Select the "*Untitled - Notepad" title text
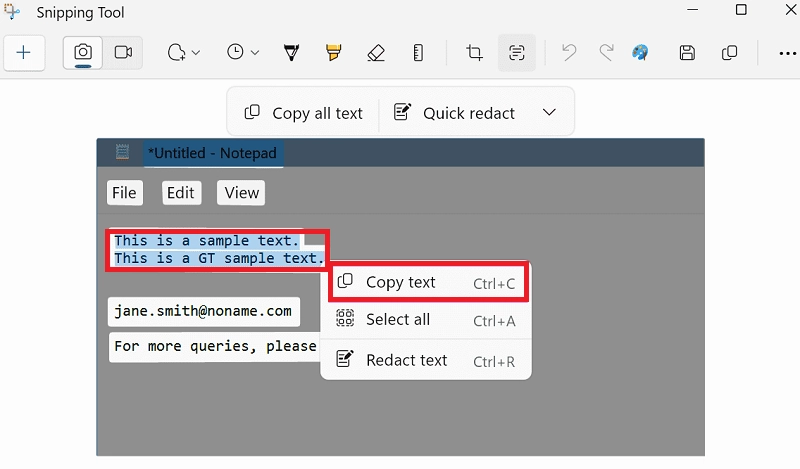800x469 pixels. click(x=212, y=153)
